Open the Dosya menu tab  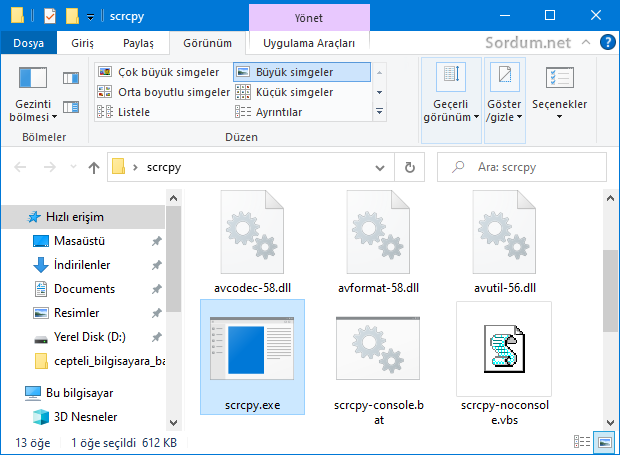point(28,43)
